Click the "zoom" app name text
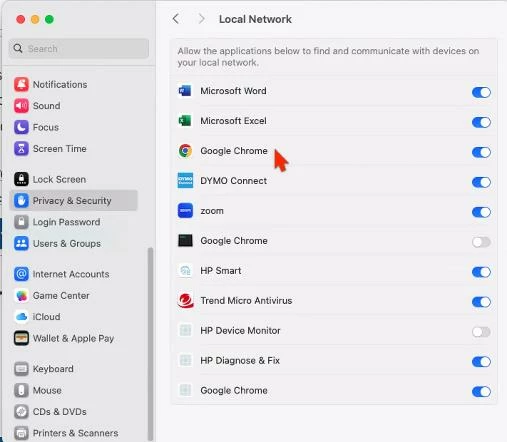This screenshot has width=507, height=442. tap(212, 211)
